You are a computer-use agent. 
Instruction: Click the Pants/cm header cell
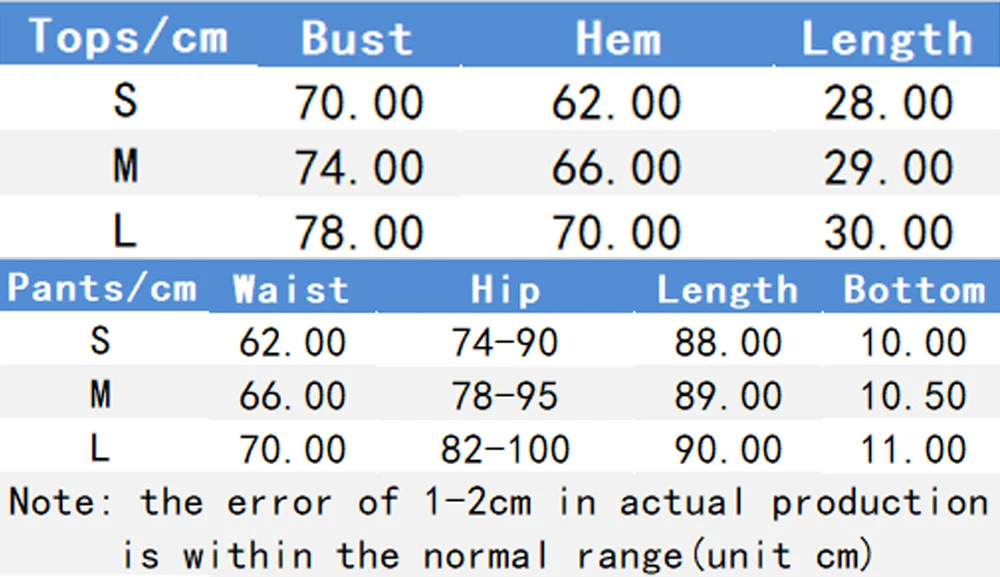101,289
